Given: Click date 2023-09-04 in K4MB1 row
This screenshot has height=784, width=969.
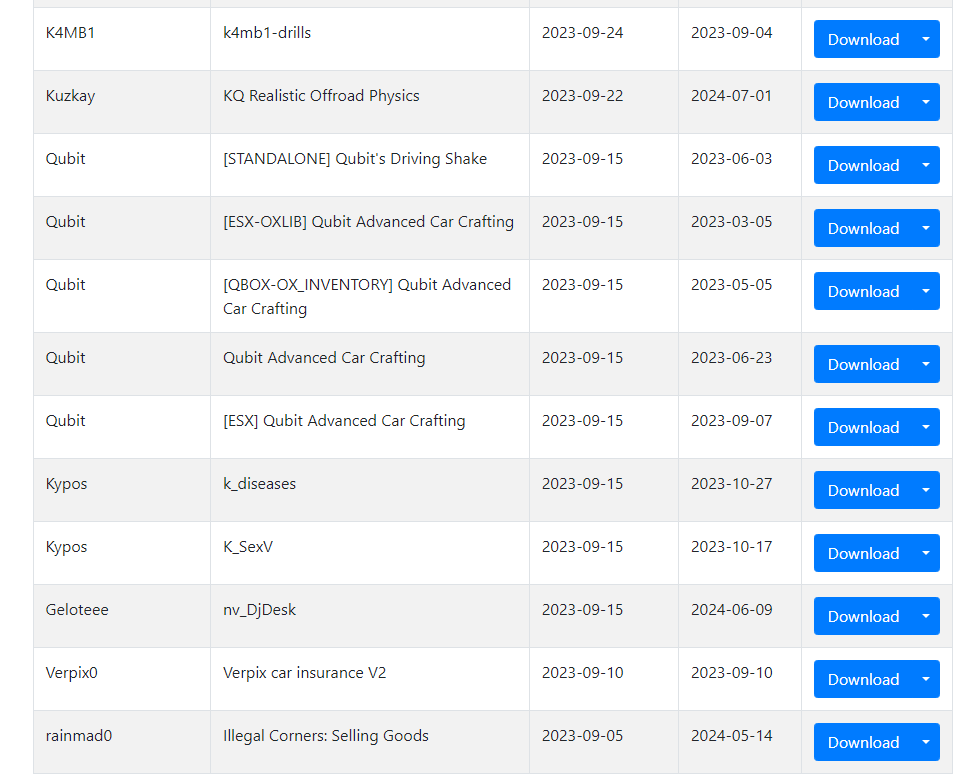Looking at the screenshot, I should (732, 33).
